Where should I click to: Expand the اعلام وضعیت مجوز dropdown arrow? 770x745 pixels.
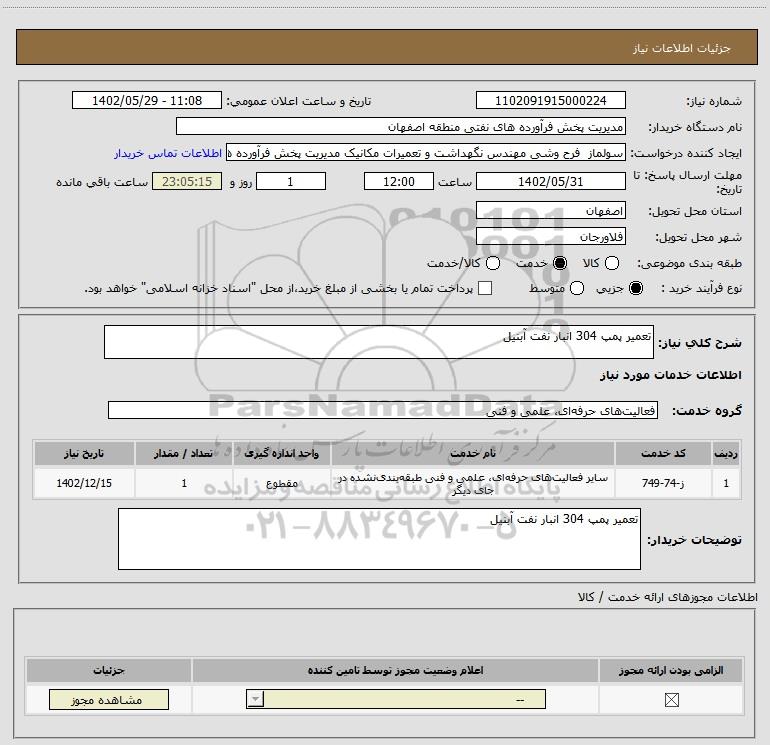pyautogui.click(x=255, y=699)
